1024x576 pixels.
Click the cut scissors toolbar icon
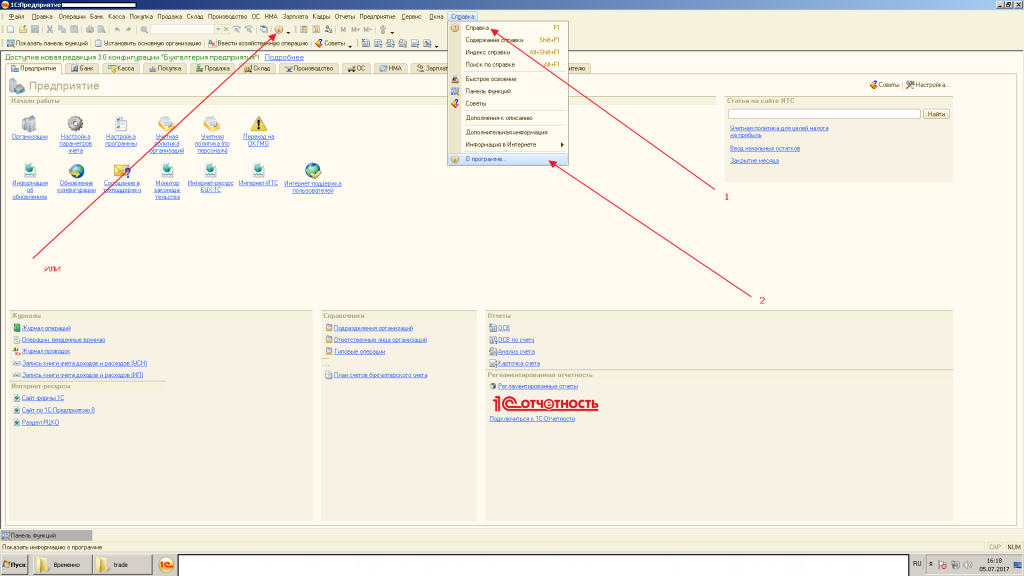[50, 29]
